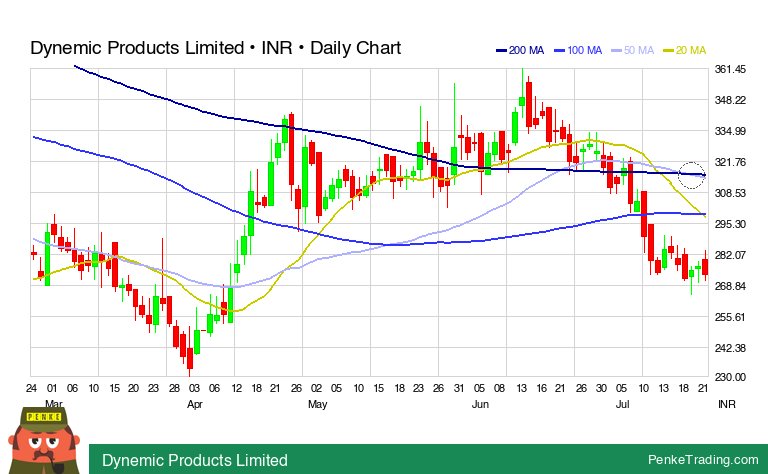Screen dimensions: 768x474
Task: Select the 200 MA legend entry
Action: [x=520, y=50]
